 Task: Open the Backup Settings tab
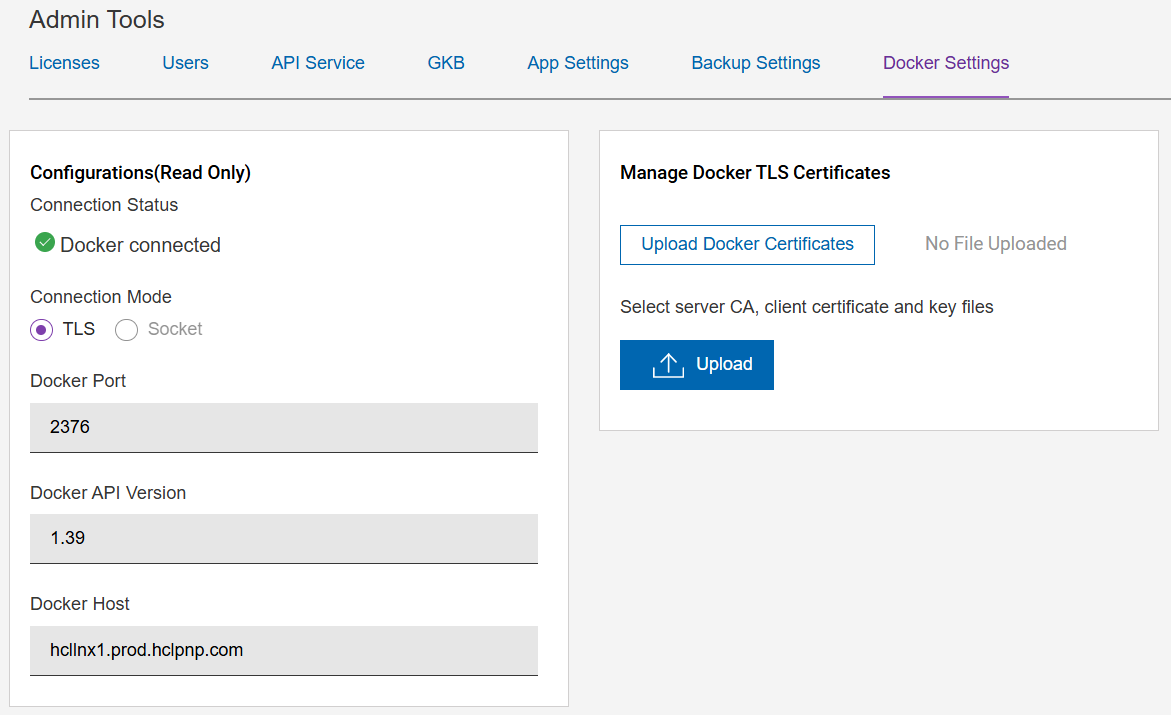(755, 63)
